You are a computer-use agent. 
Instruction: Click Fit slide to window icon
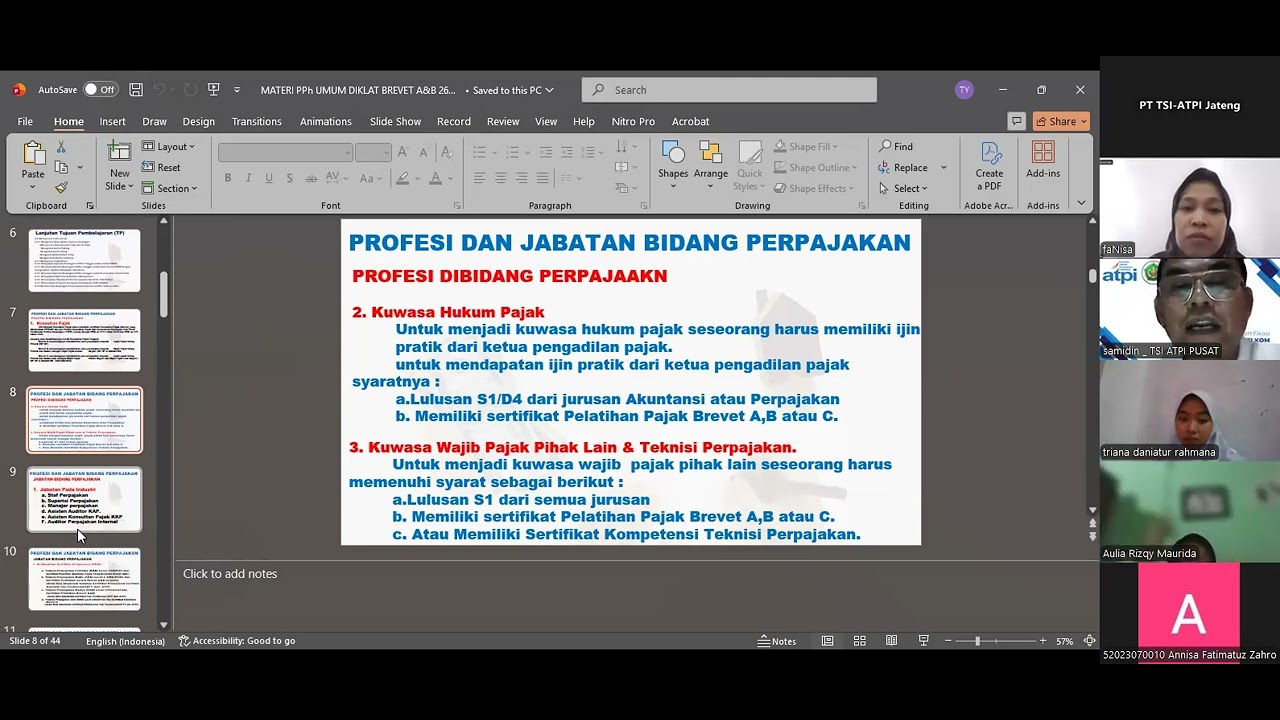1089,641
